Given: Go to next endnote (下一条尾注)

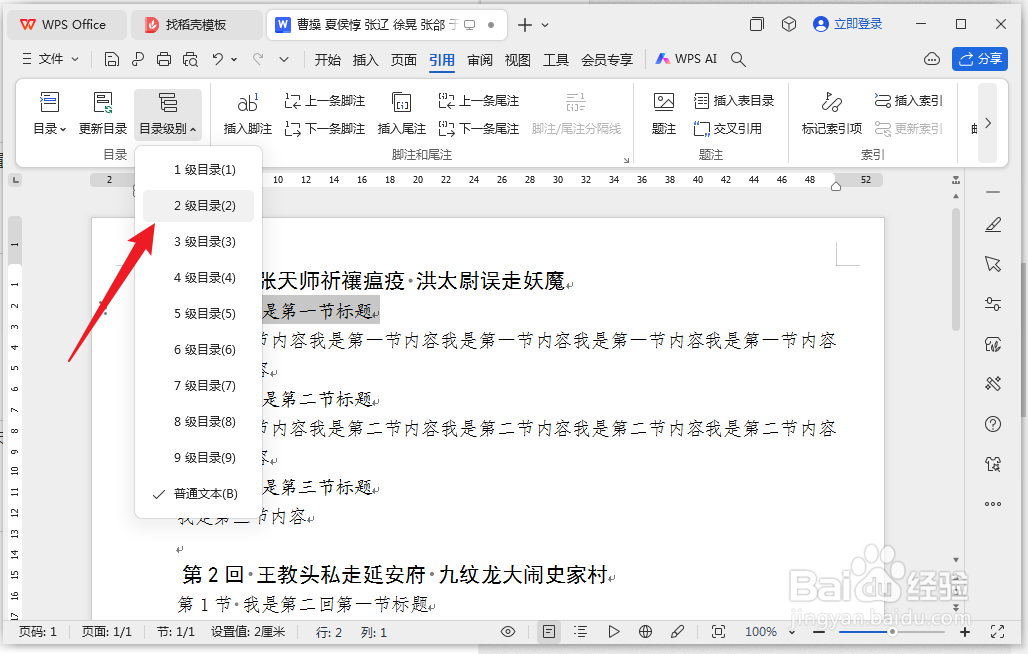Looking at the screenshot, I should [479, 128].
